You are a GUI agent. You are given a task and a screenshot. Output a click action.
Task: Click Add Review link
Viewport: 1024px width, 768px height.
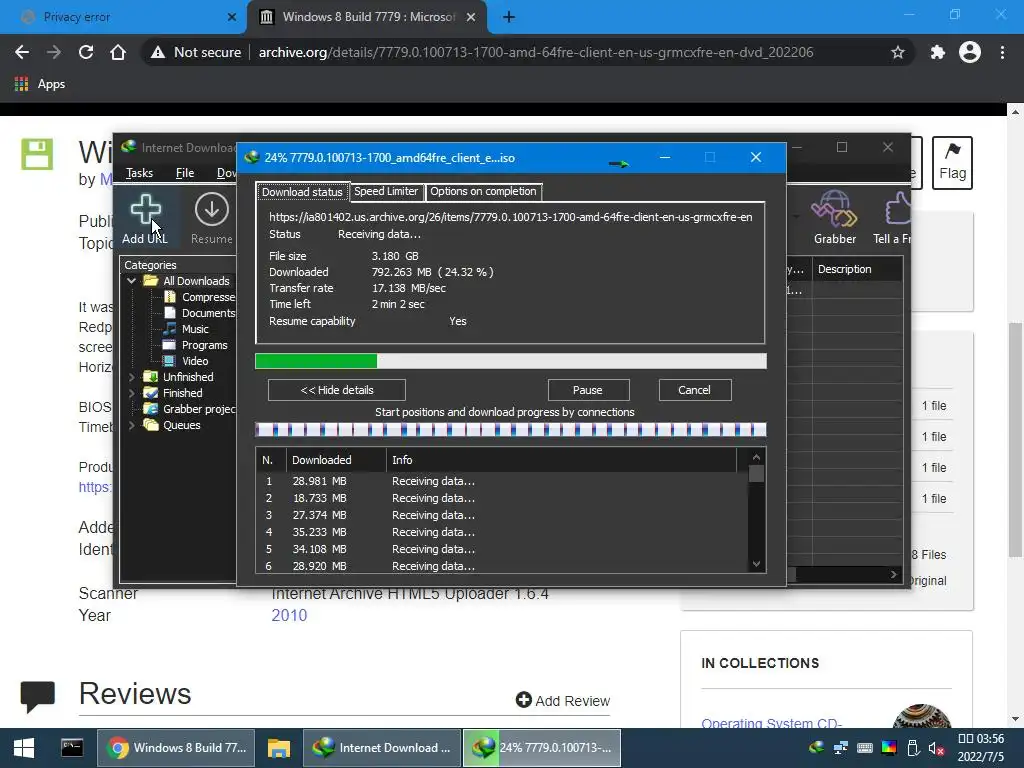[573, 701]
